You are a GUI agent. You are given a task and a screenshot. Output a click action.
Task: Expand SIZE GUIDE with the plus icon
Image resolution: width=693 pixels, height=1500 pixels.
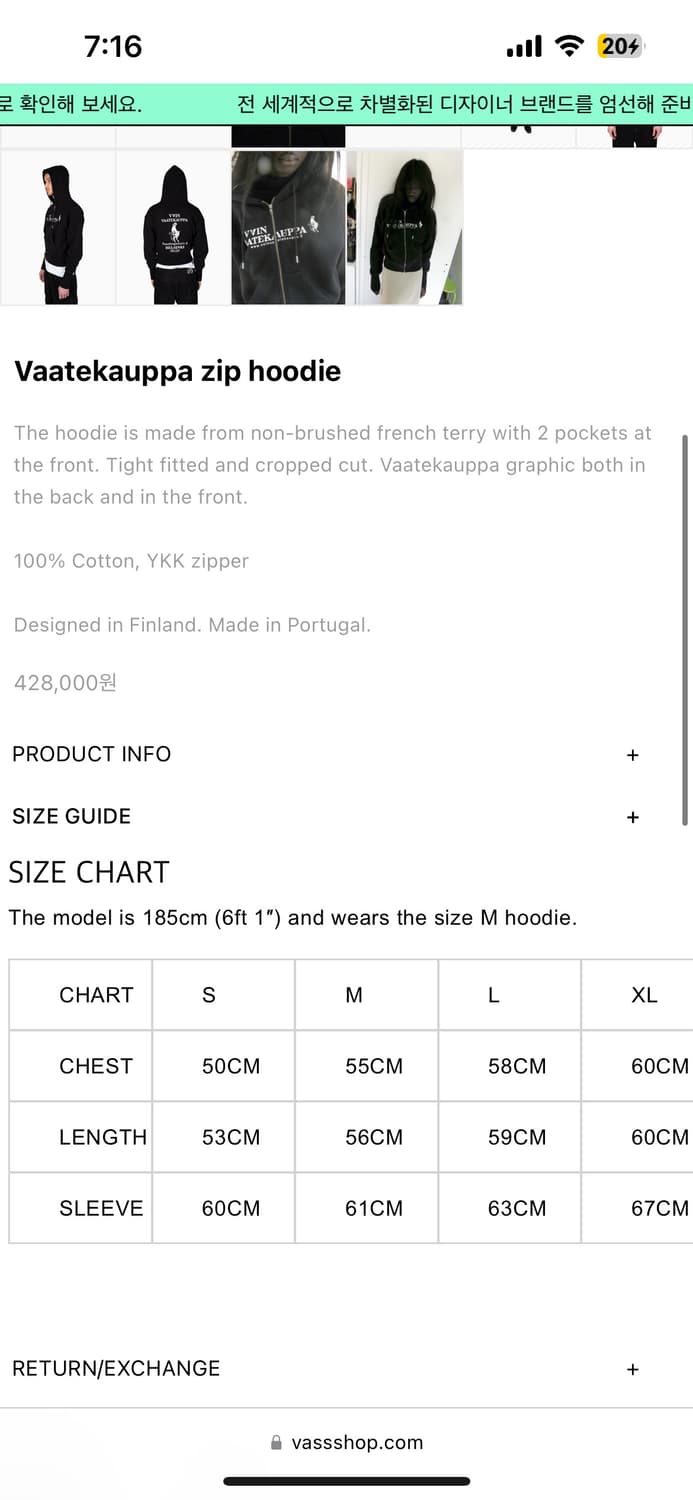(x=632, y=818)
